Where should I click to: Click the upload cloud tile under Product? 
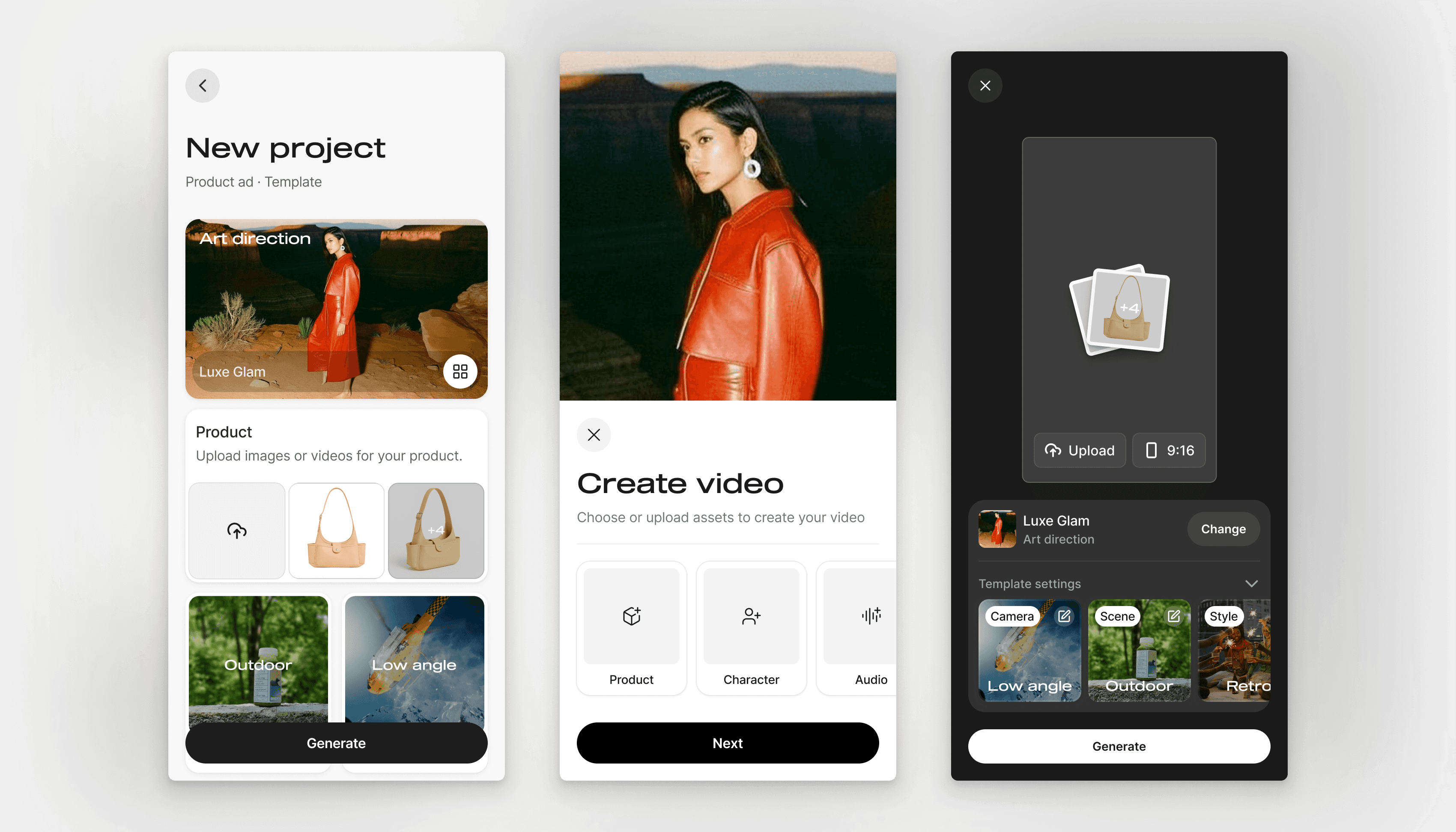click(x=237, y=530)
